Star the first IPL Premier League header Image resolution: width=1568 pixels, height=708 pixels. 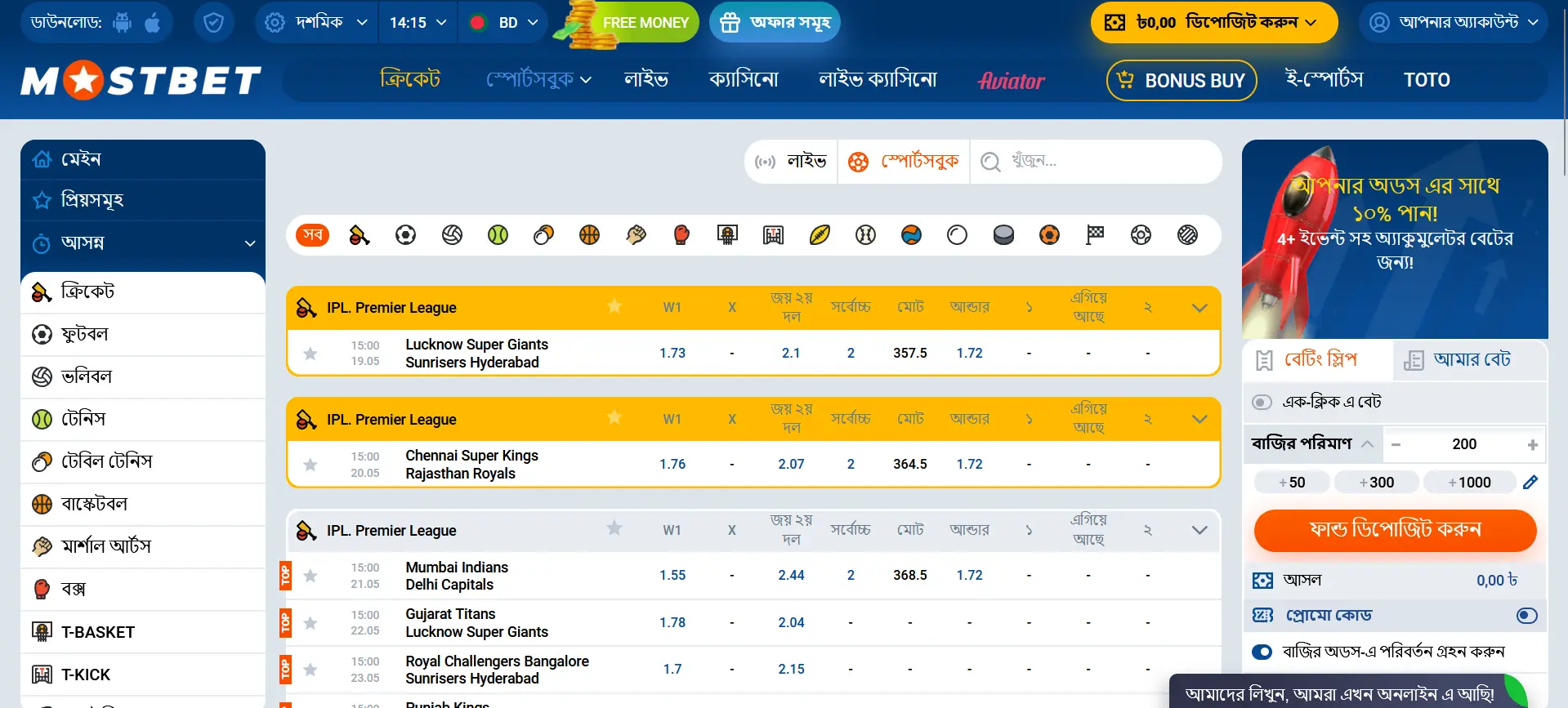click(614, 306)
